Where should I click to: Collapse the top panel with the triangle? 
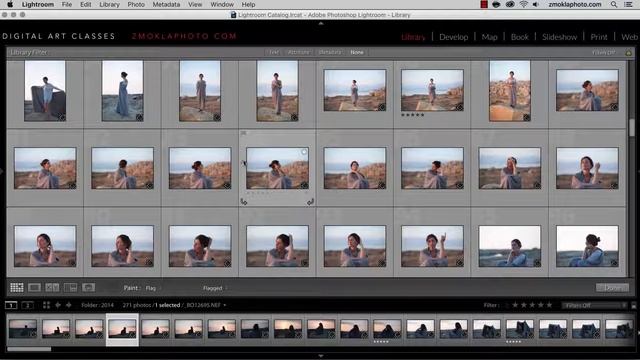click(x=321, y=24)
